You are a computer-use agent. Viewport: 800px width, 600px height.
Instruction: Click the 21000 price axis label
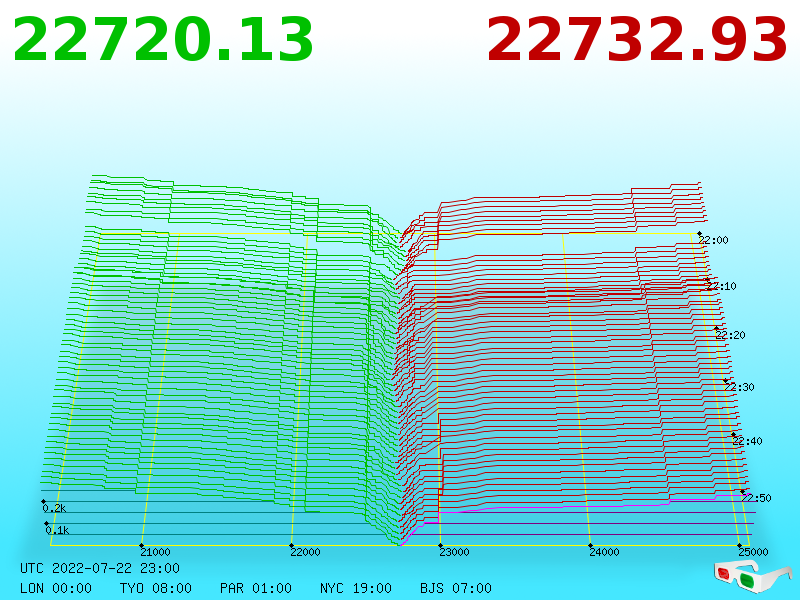click(x=155, y=552)
